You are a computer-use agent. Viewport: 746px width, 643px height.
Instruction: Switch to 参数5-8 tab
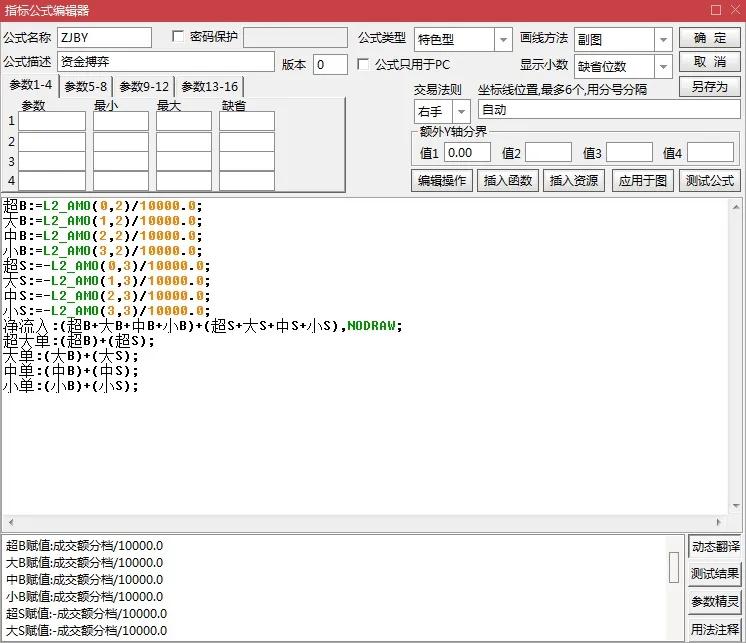click(x=85, y=87)
